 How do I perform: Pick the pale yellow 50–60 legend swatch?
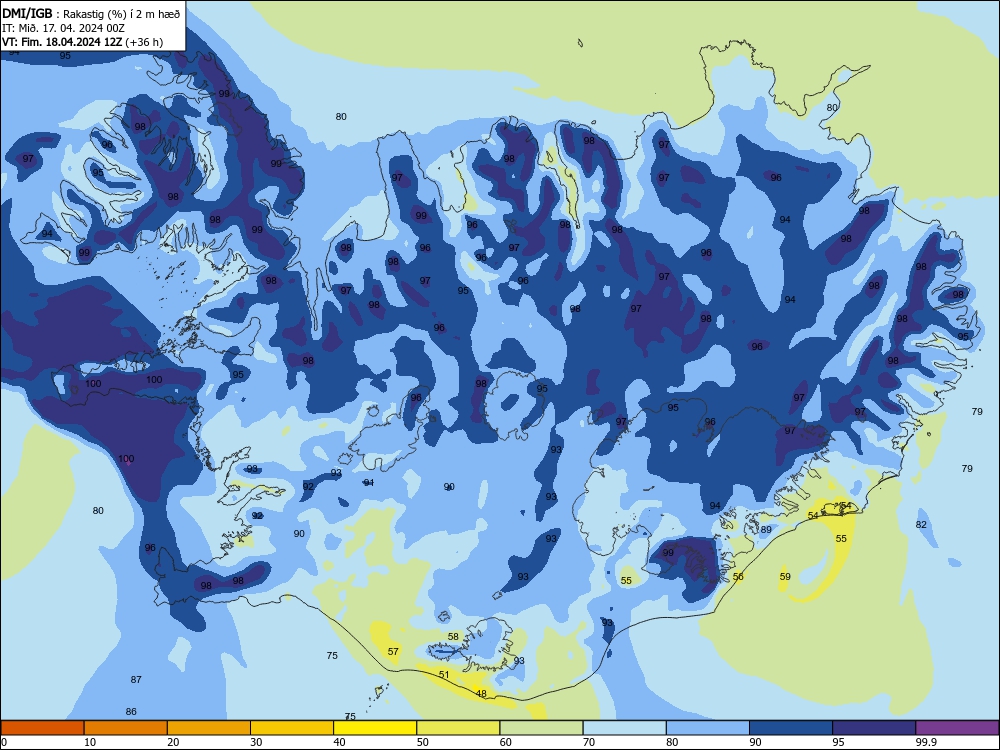tap(458, 728)
